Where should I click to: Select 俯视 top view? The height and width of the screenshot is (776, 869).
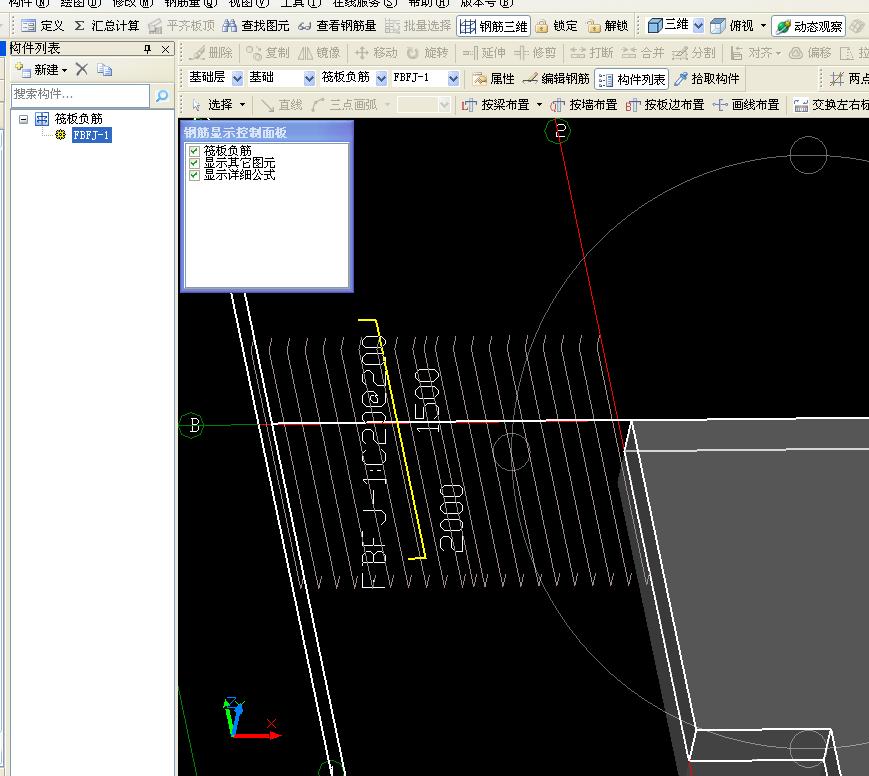(732, 25)
